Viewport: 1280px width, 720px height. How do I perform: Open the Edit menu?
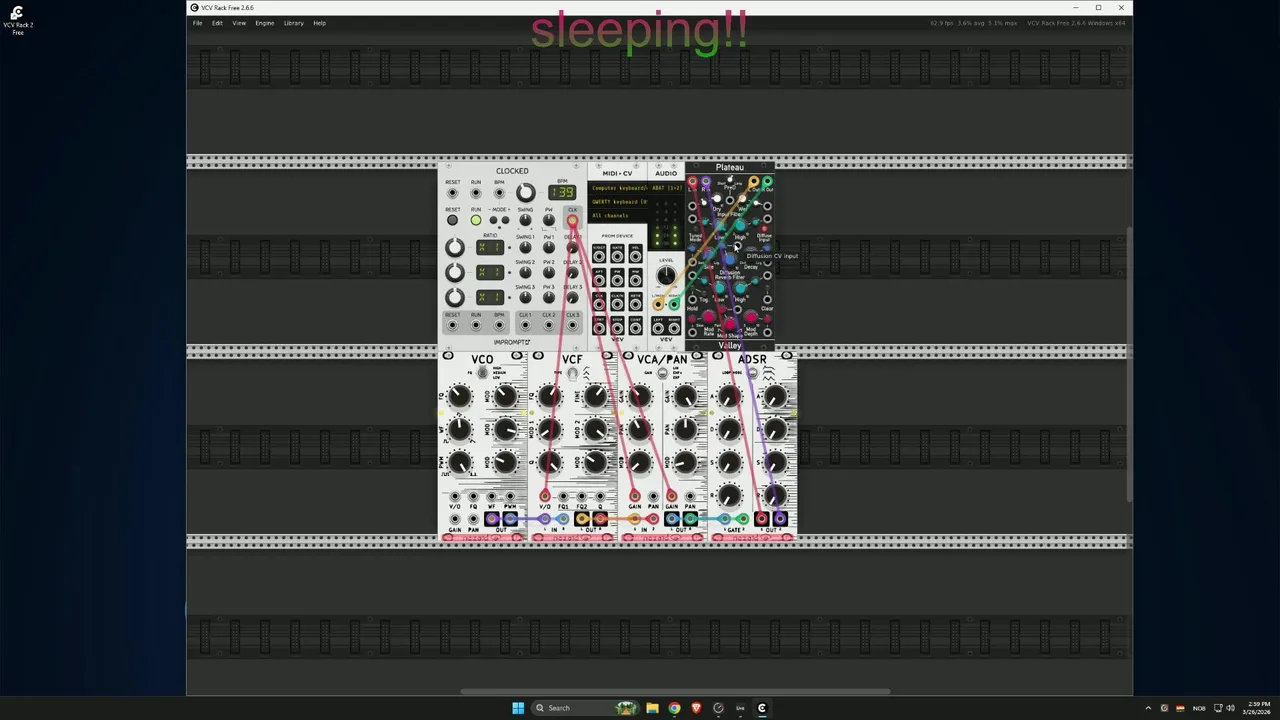217,23
